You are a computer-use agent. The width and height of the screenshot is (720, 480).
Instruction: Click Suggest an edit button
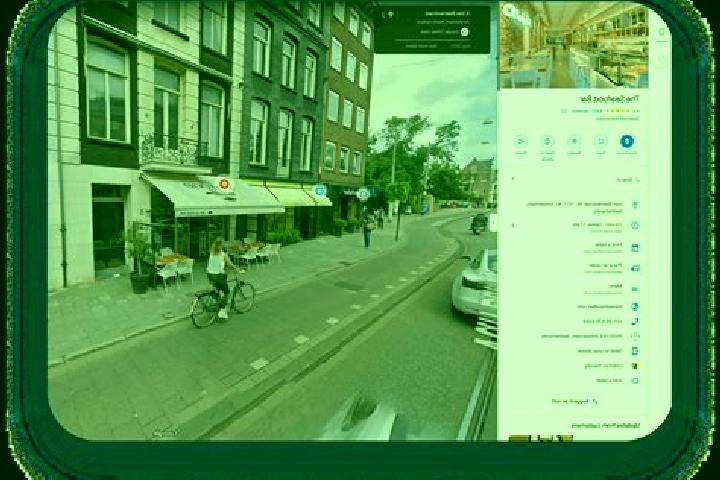point(574,401)
